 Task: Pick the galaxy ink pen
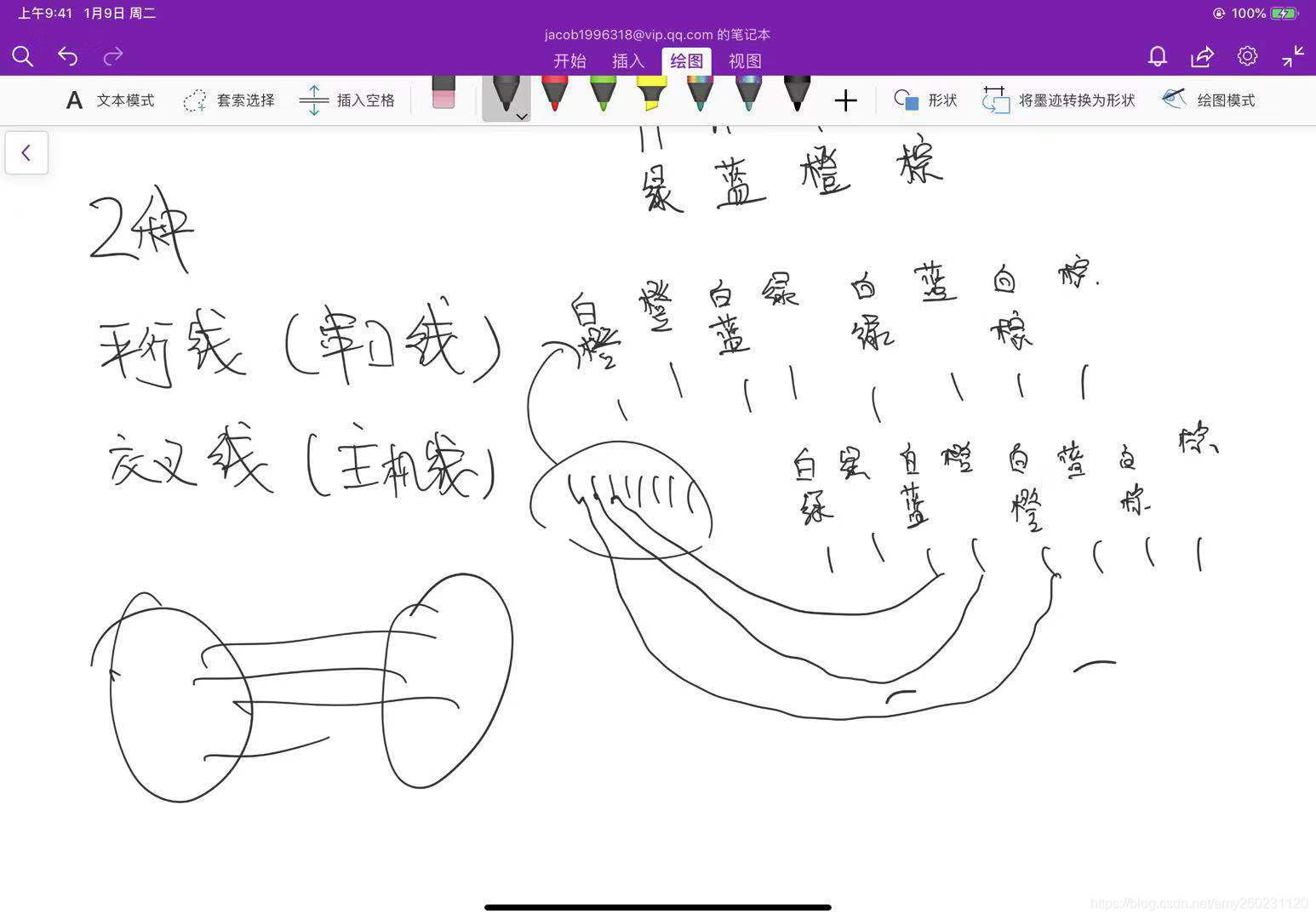[x=748, y=94]
